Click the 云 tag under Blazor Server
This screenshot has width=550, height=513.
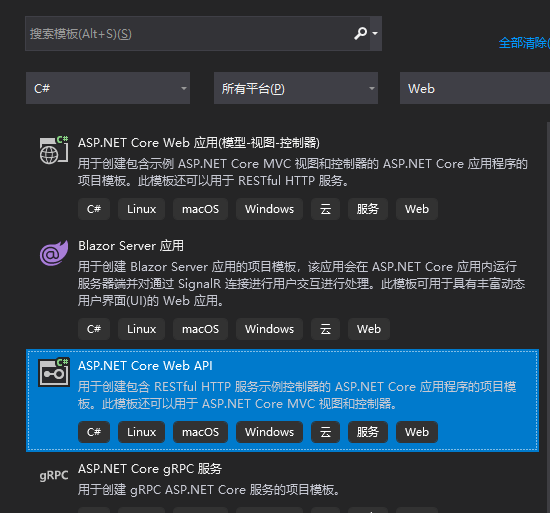325,329
